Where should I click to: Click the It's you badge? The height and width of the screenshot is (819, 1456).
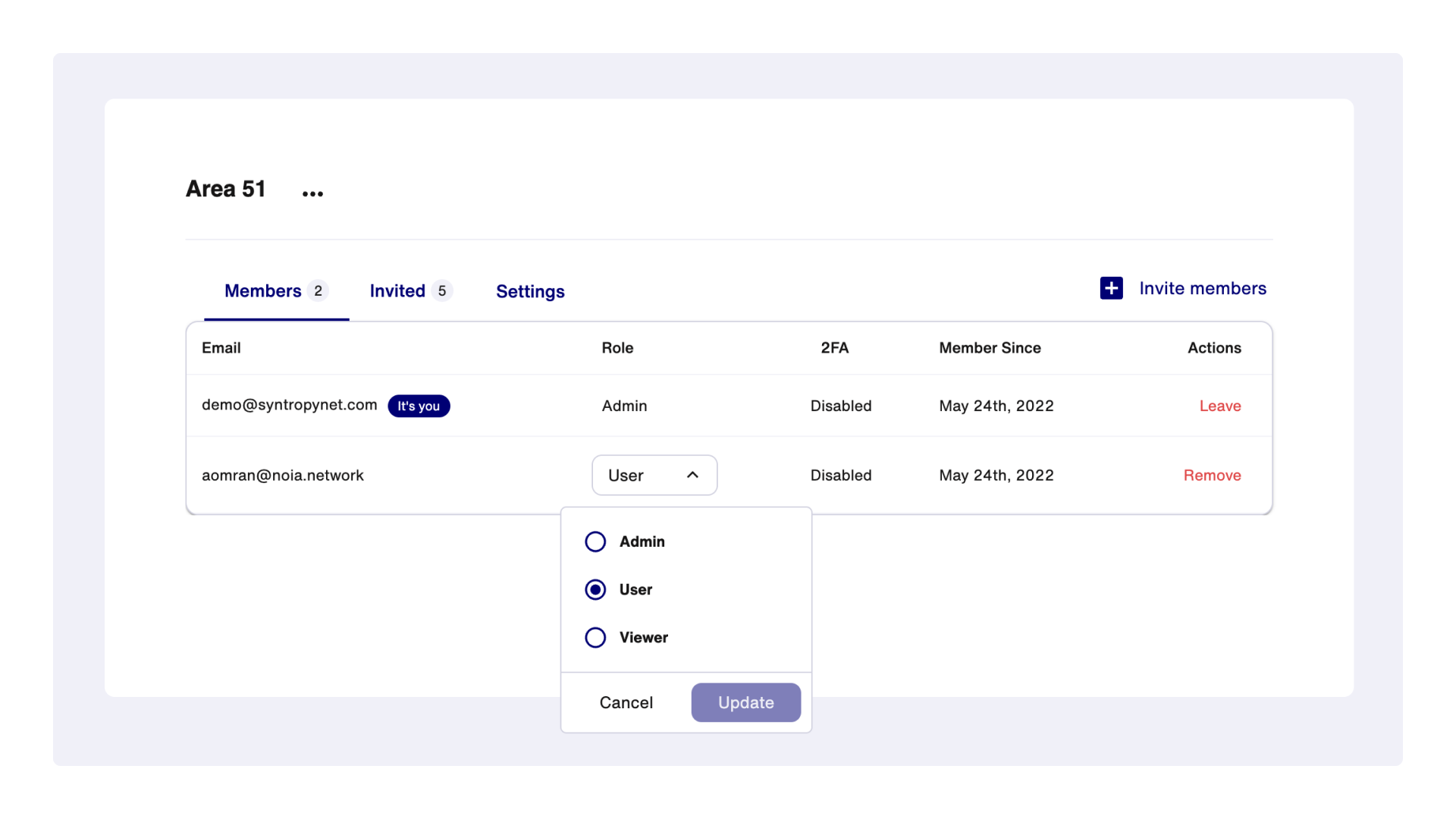[x=419, y=406]
